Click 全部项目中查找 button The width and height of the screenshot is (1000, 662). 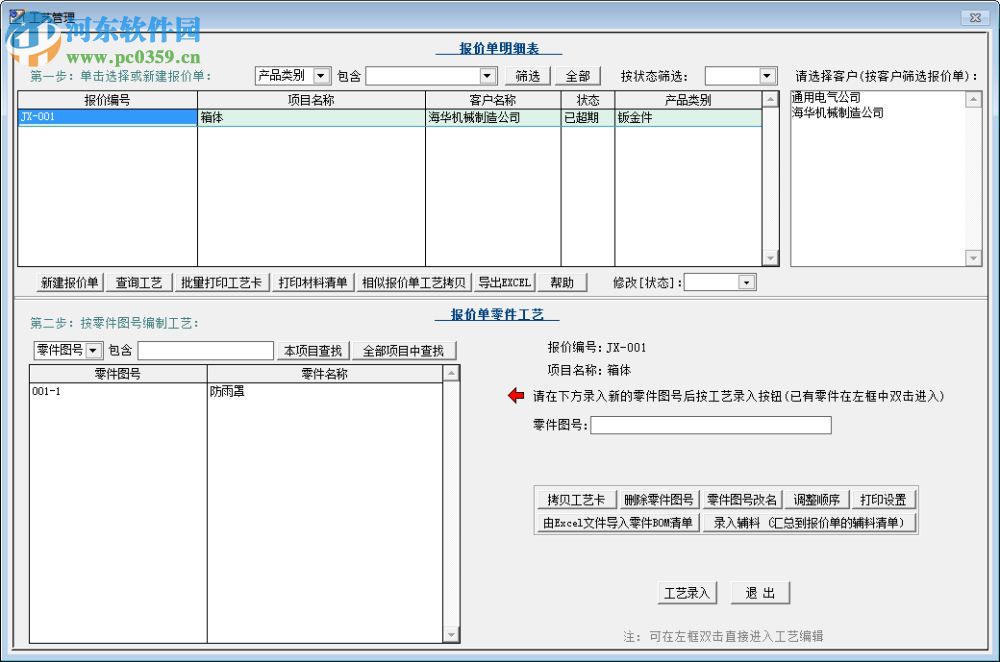403,351
